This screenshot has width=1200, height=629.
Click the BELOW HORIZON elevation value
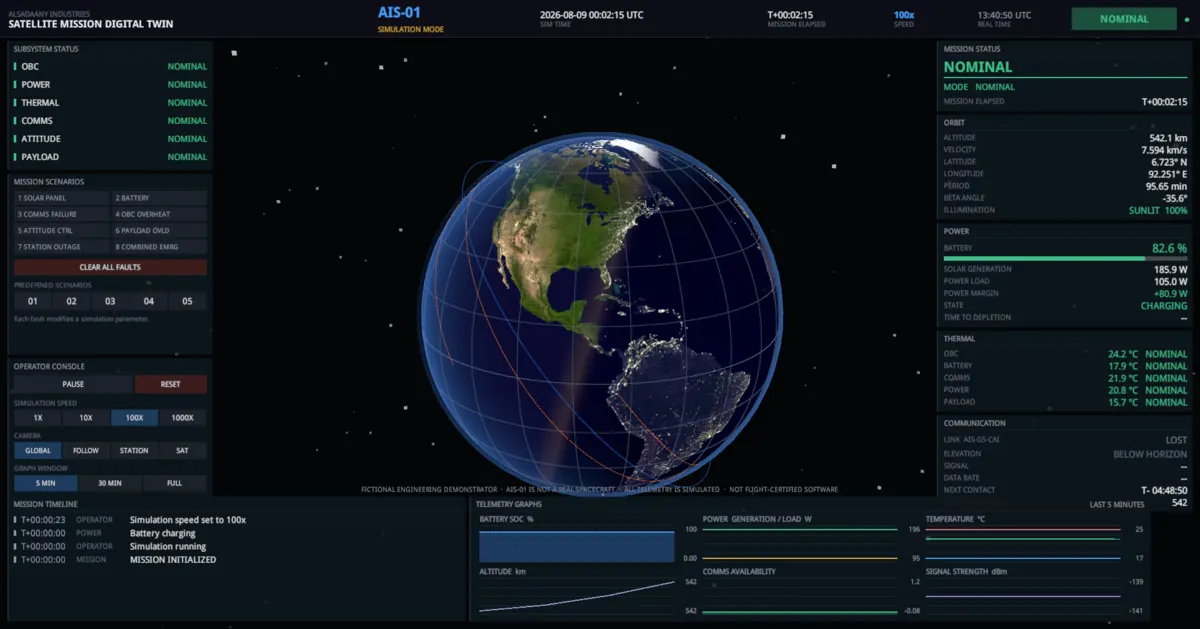1150,454
